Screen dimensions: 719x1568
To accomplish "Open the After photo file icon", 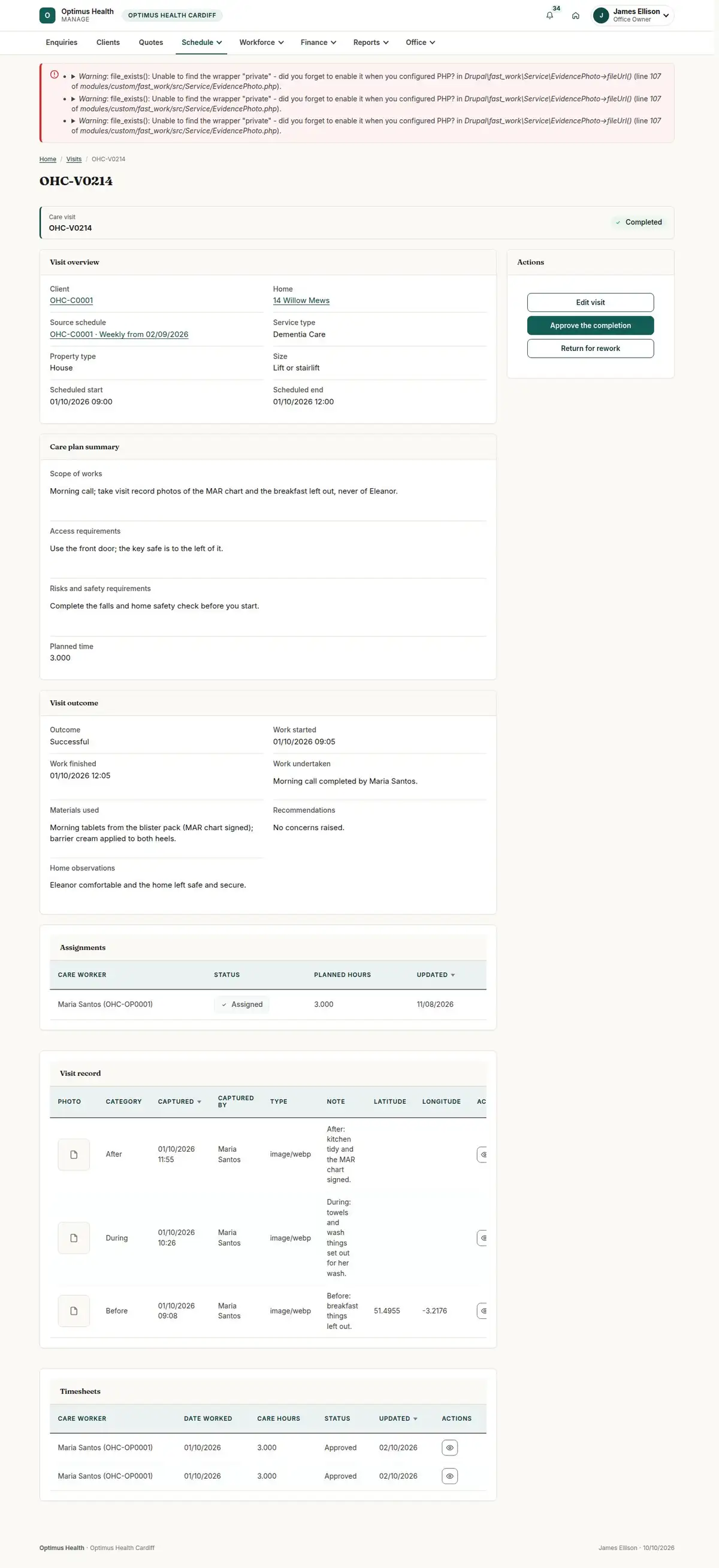I will tap(74, 1155).
